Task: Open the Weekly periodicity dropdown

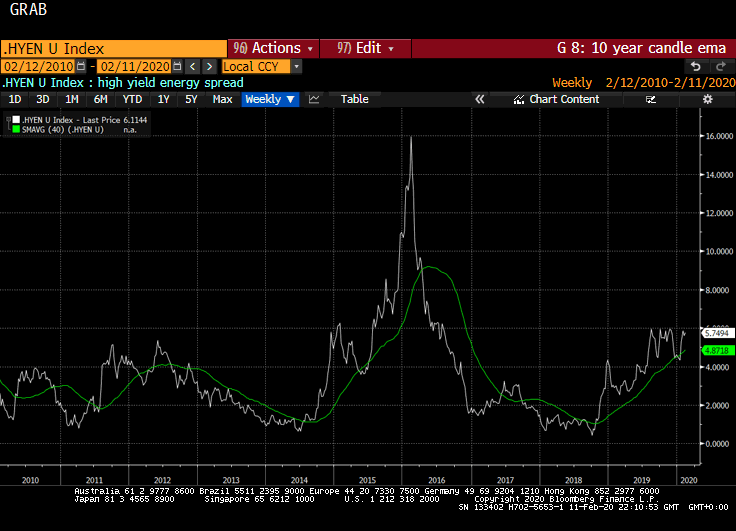Action: coord(270,99)
